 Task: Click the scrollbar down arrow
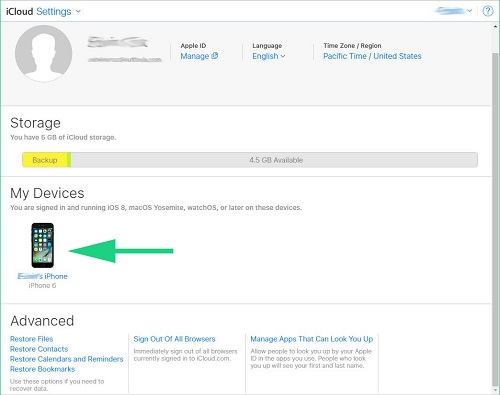point(496,390)
